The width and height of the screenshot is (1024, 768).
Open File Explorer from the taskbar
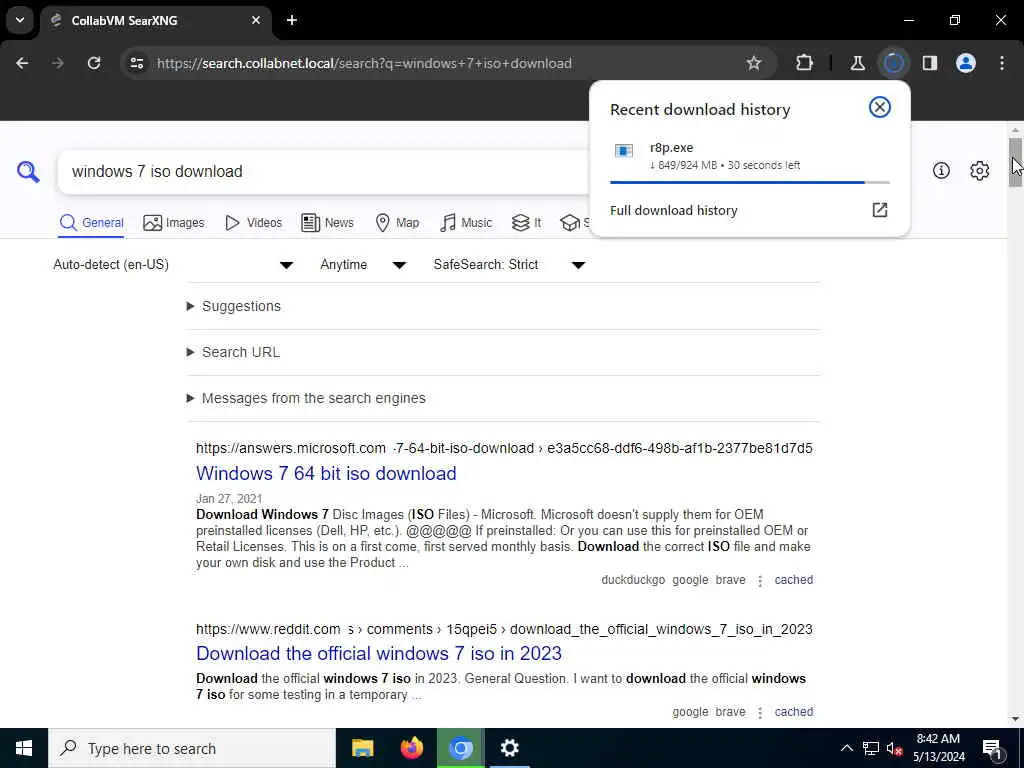click(362, 748)
